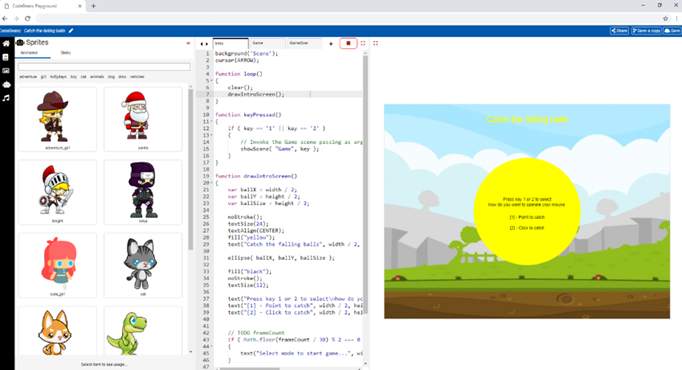Screen dimensions: 682x370
Task: Switch to the Game scene tab
Action: click(267, 43)
